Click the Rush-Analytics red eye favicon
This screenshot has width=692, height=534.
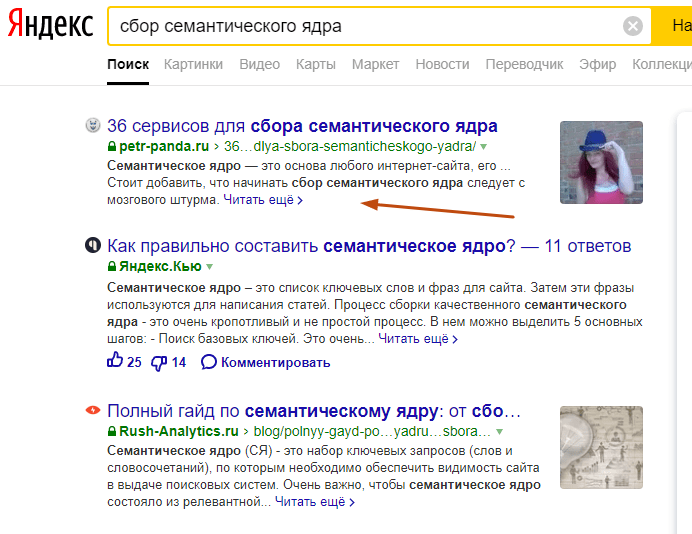[93, 410]
